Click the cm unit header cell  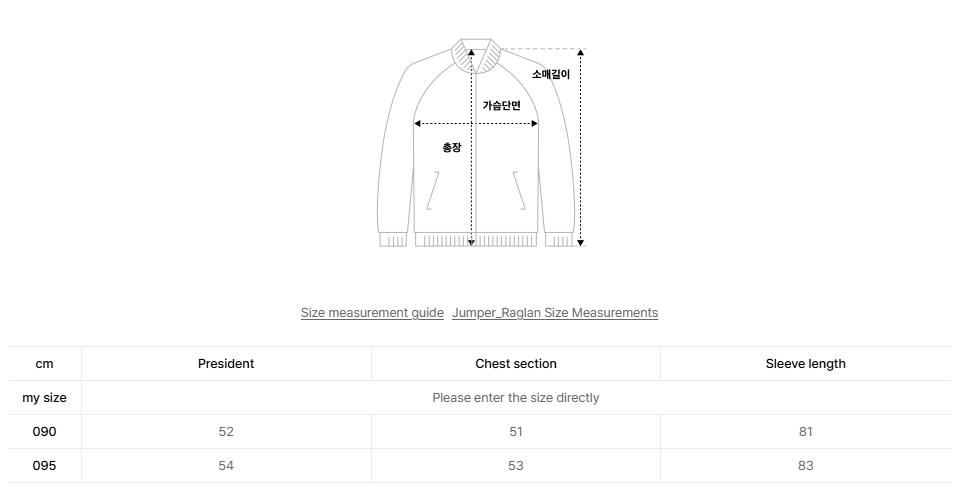click(x=44, y=364)
